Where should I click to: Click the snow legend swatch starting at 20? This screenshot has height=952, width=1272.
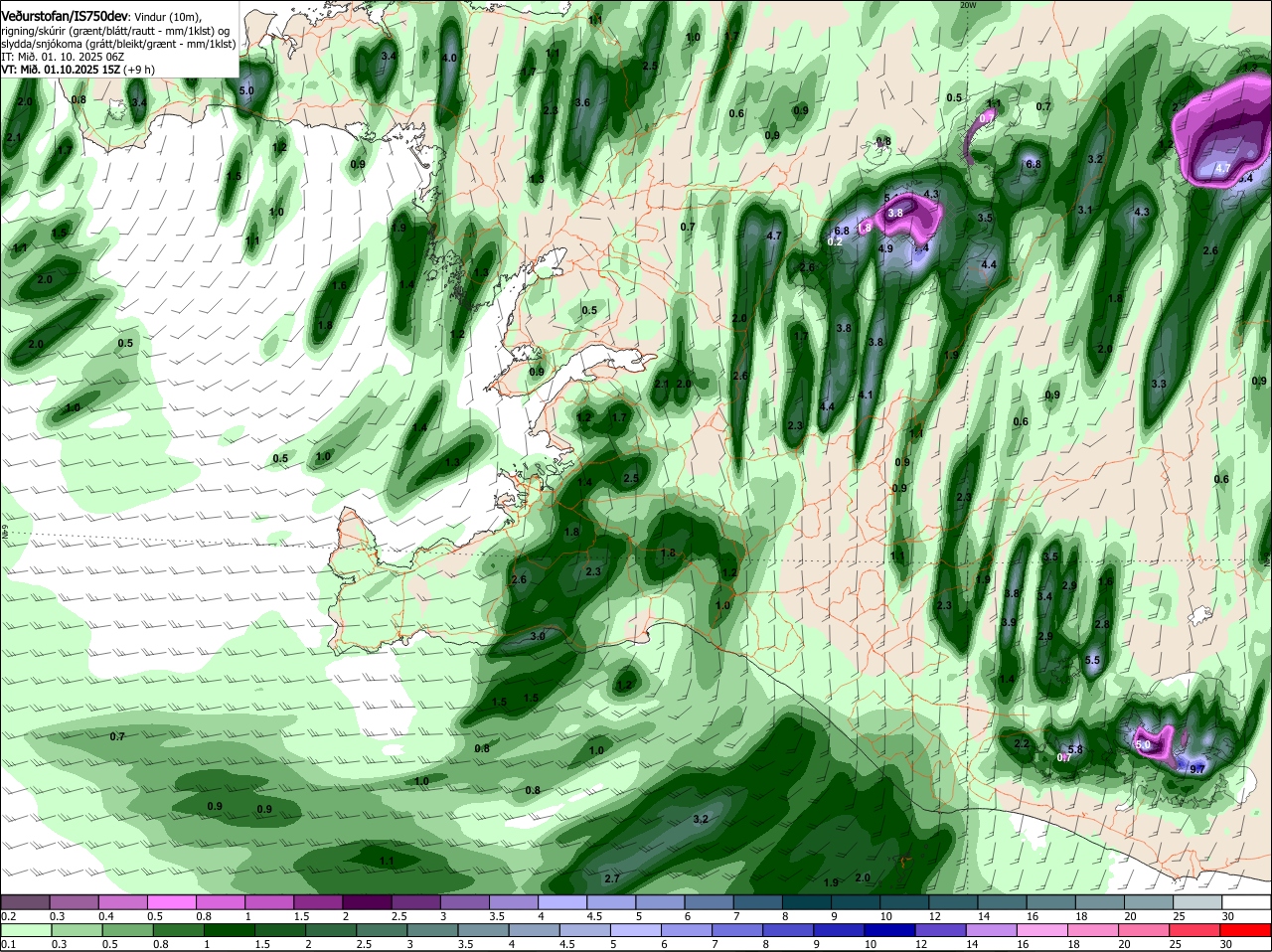pos(1149,901)
